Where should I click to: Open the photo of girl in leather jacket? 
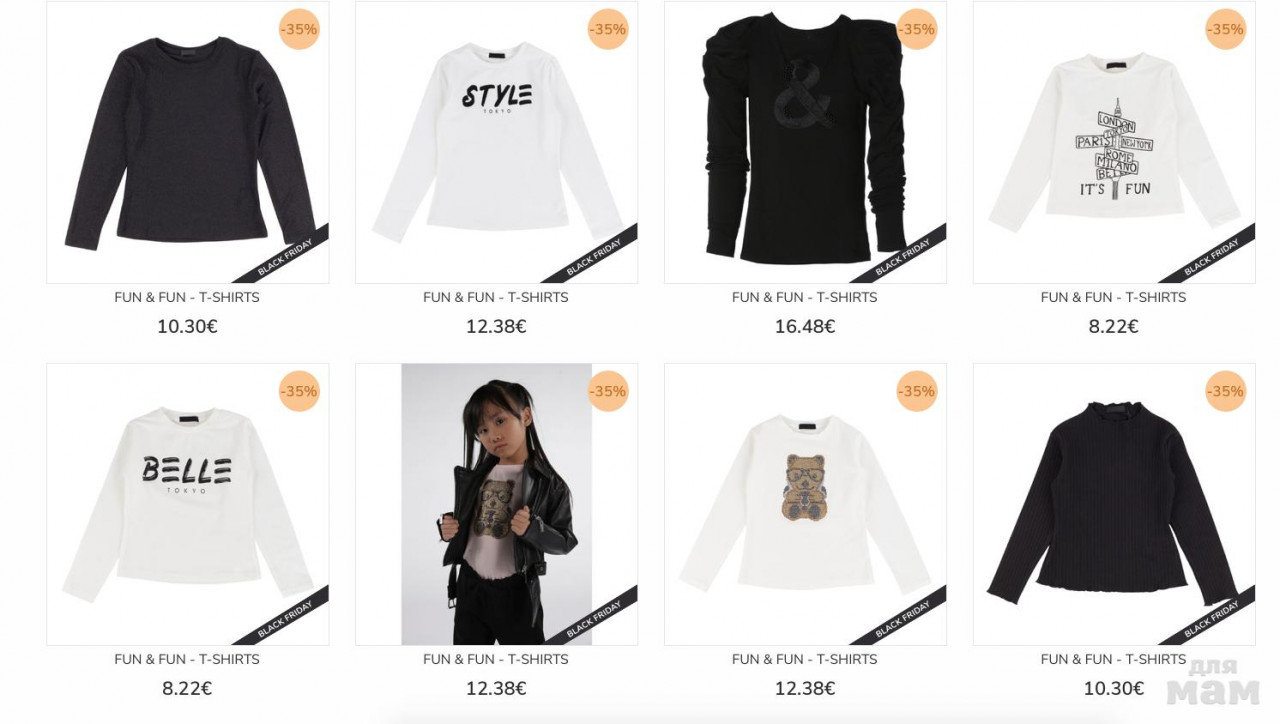click(x=496, y=504)
